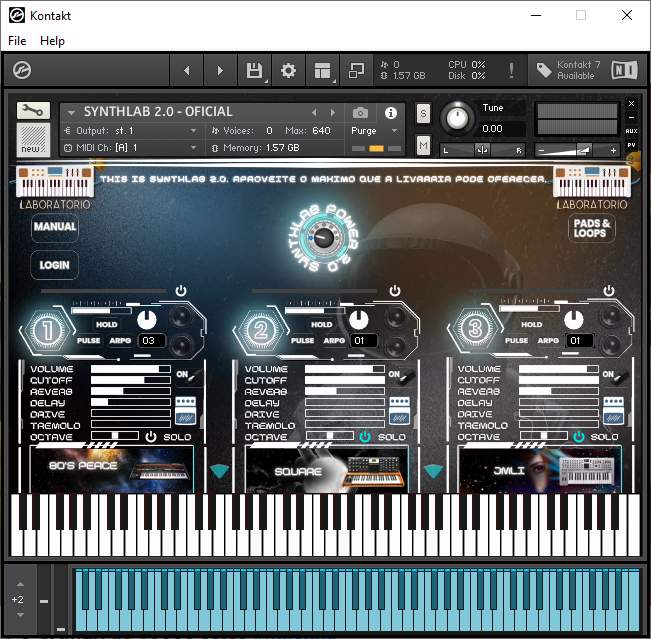Mute the instrument with the M button
The width and height of the screenshot is (651, 639).
423,145
